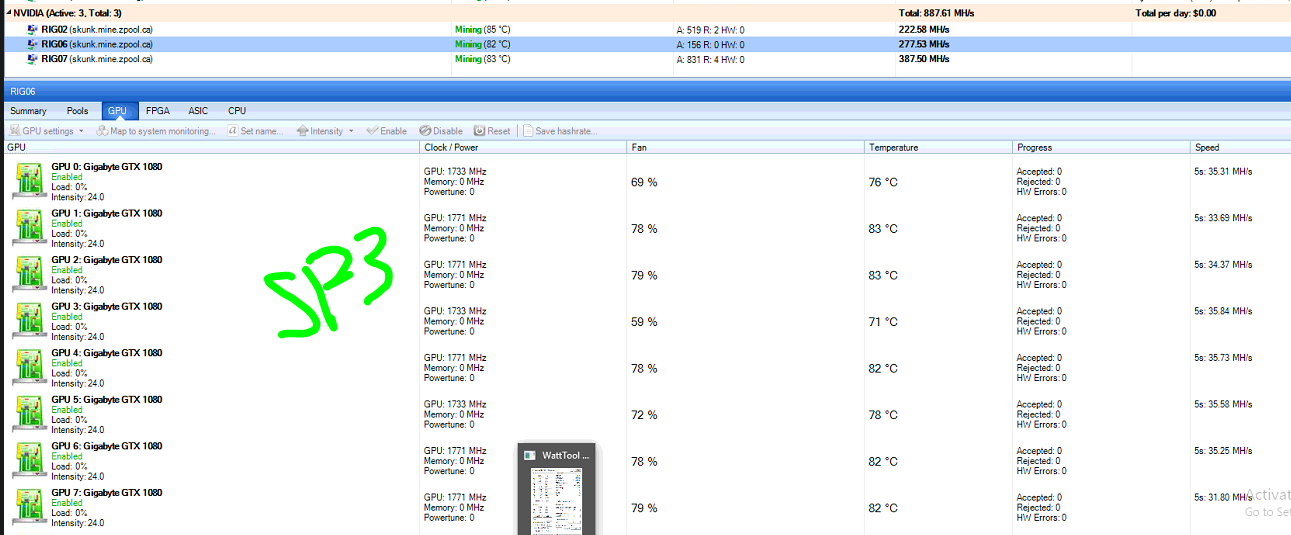The height and width of the screenshot is (535, 1291).
Task: Click GPU 3 fan value 59 %
Action: click(x=645, y=322)
